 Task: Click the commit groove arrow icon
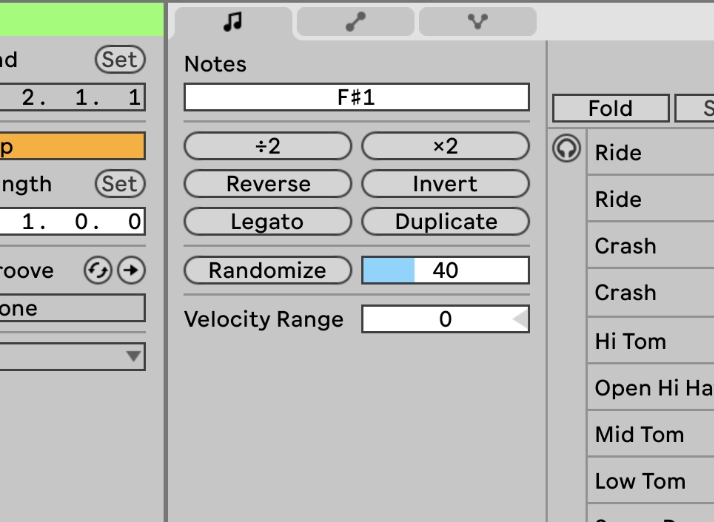click(131, 270)
